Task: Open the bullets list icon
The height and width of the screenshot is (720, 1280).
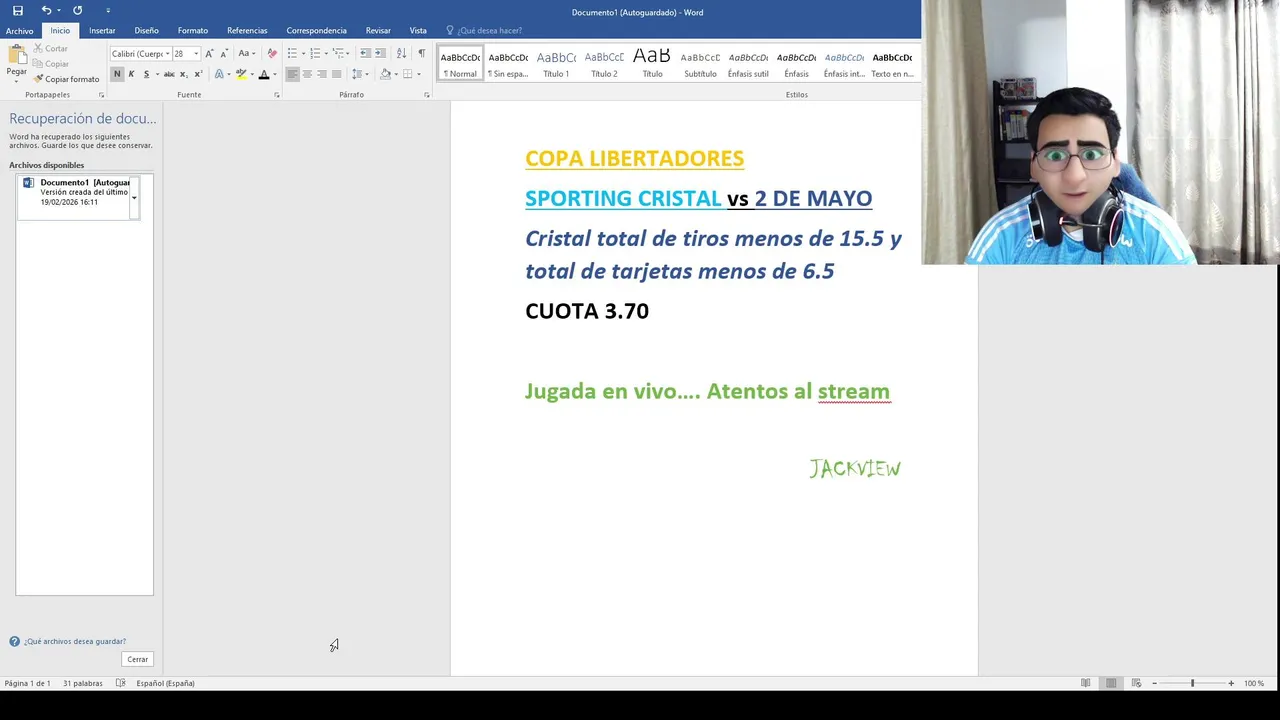Action: 292,54
